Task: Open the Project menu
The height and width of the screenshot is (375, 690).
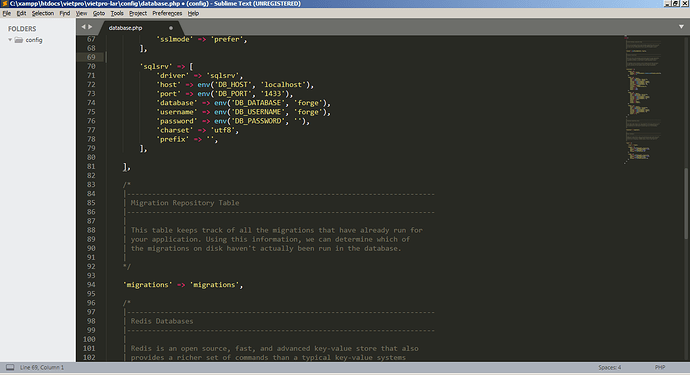Action: click(138, 13)
